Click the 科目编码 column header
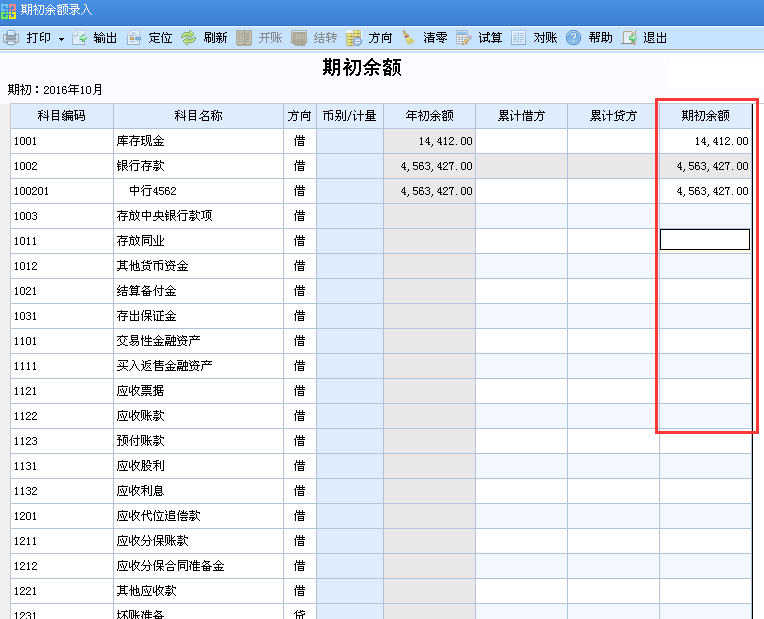This screenshot has height=619, width=764. pyautogui.click(x=62, y=116)
